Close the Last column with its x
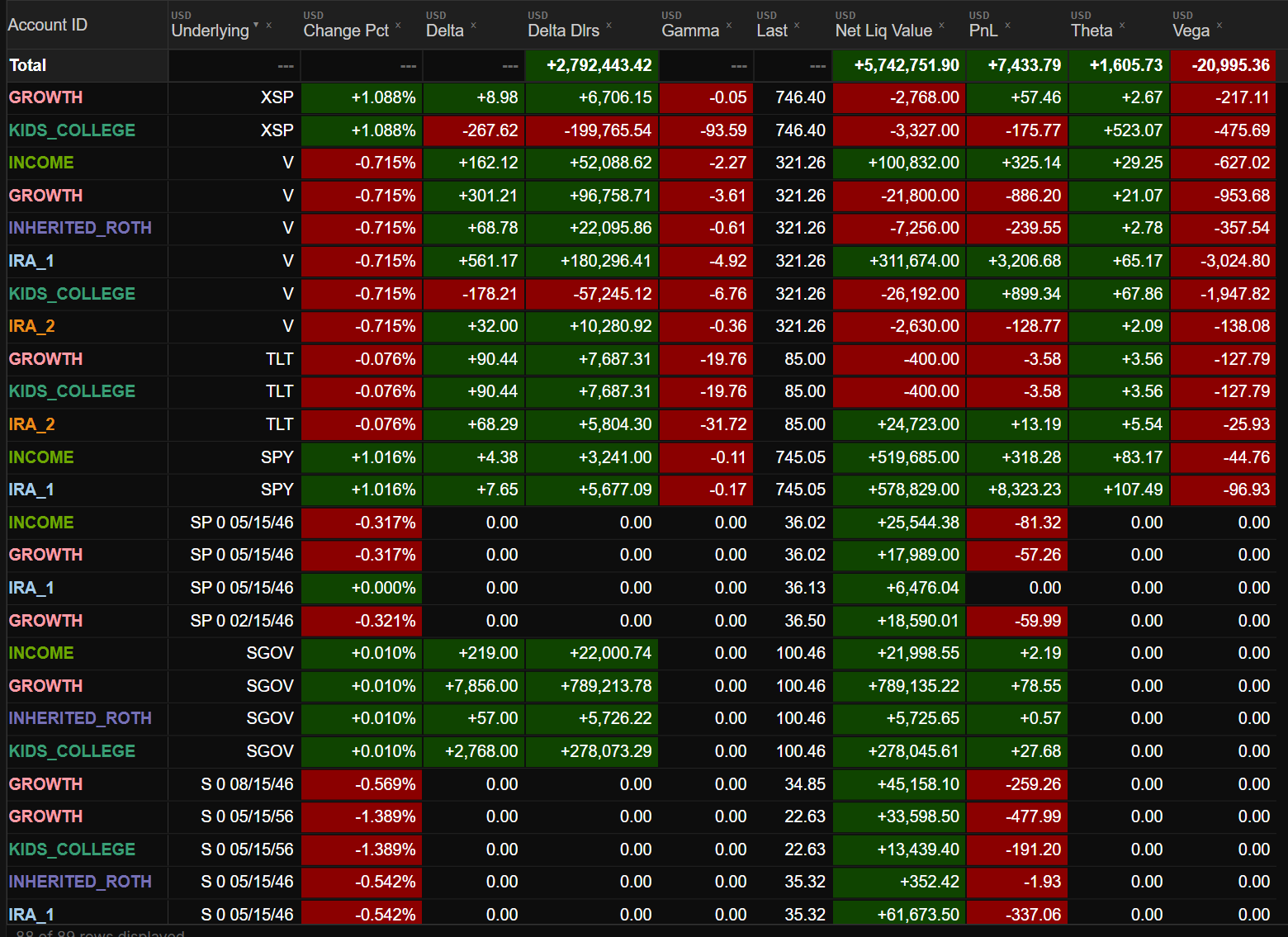 (797, 26)
